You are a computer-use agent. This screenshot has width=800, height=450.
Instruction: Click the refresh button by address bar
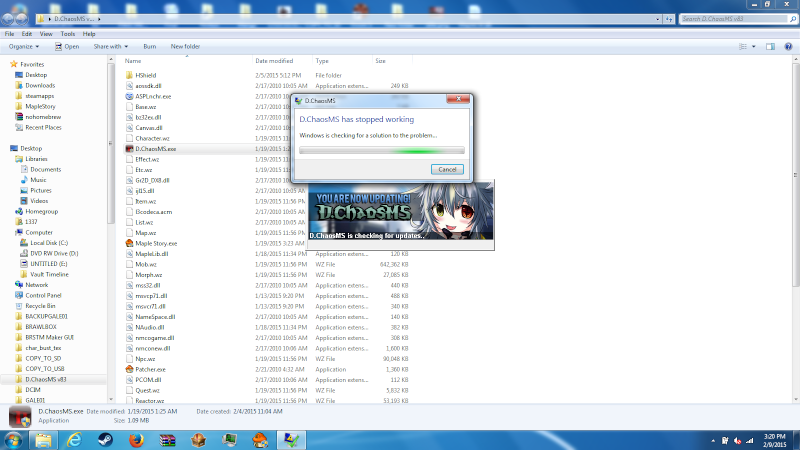tap(669, 19)
